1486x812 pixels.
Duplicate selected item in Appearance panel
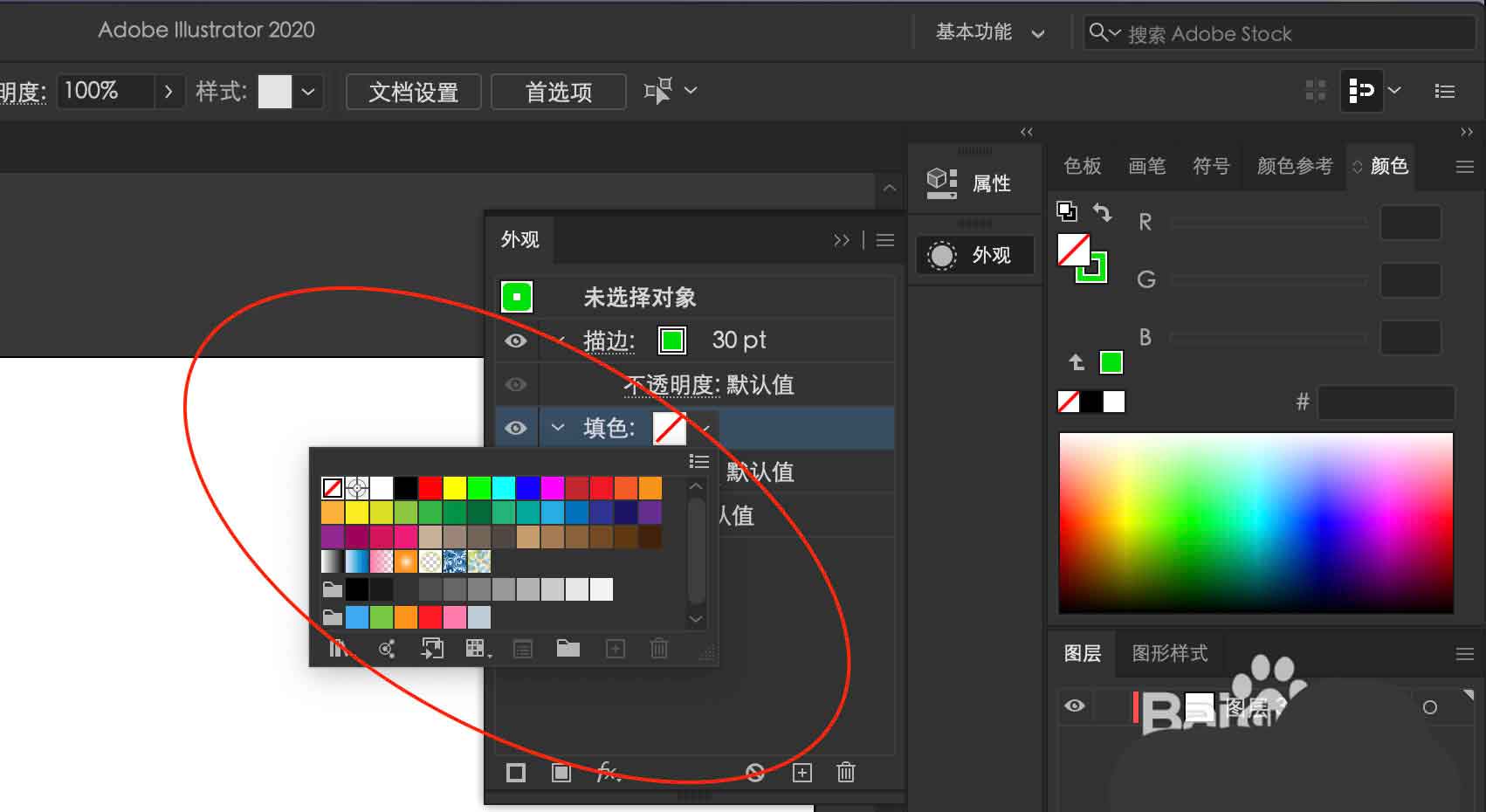[x=802, y=772]
